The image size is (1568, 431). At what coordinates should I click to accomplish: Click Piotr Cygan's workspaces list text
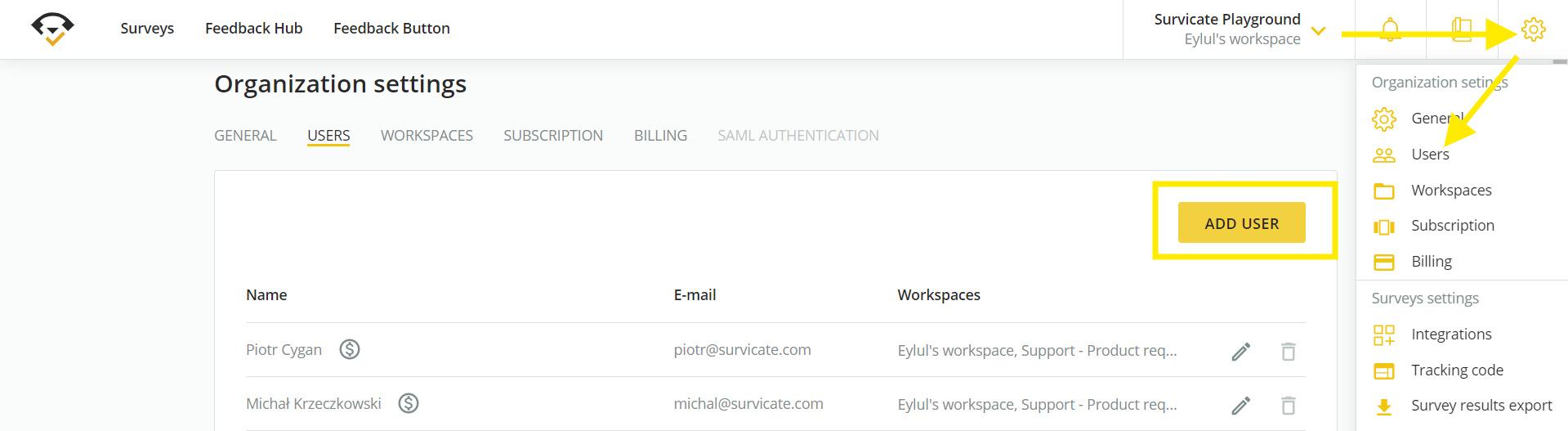[x=1037, y=351]
